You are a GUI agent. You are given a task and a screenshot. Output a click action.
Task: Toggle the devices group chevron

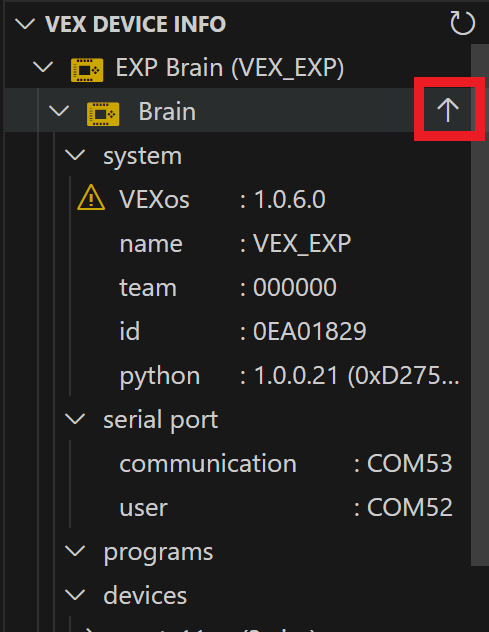[x=75, y=595]
